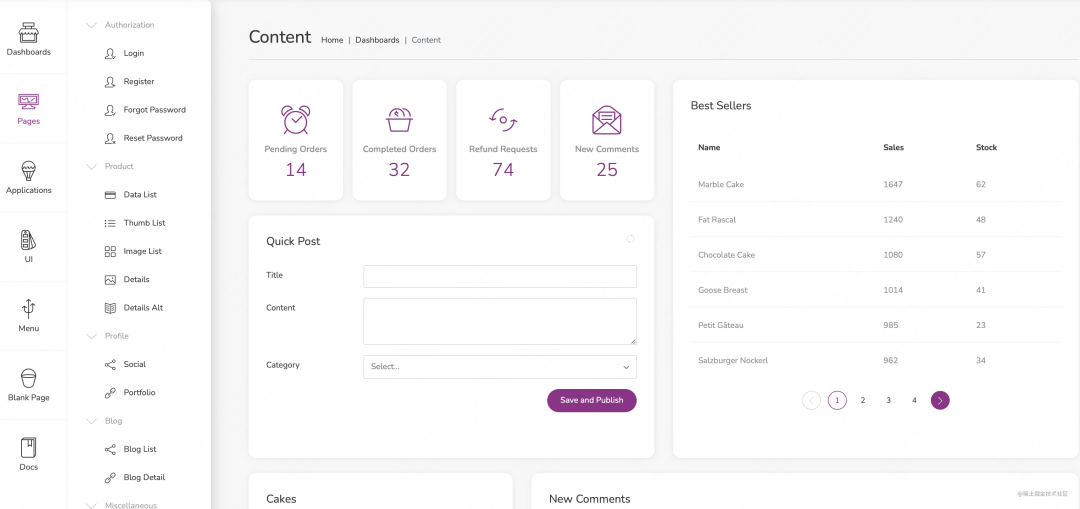The width and height of the screenshot is (1080, 509).
Task: Click the list icon beside Thumb List
Action: click(110, 223)
